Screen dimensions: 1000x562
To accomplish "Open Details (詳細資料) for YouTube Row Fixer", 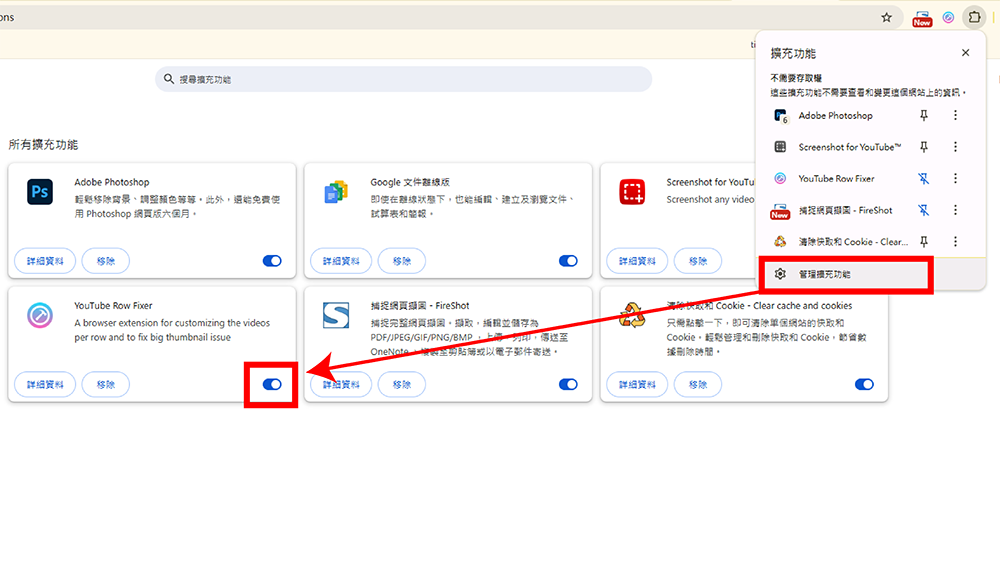I will pos(45,385).
